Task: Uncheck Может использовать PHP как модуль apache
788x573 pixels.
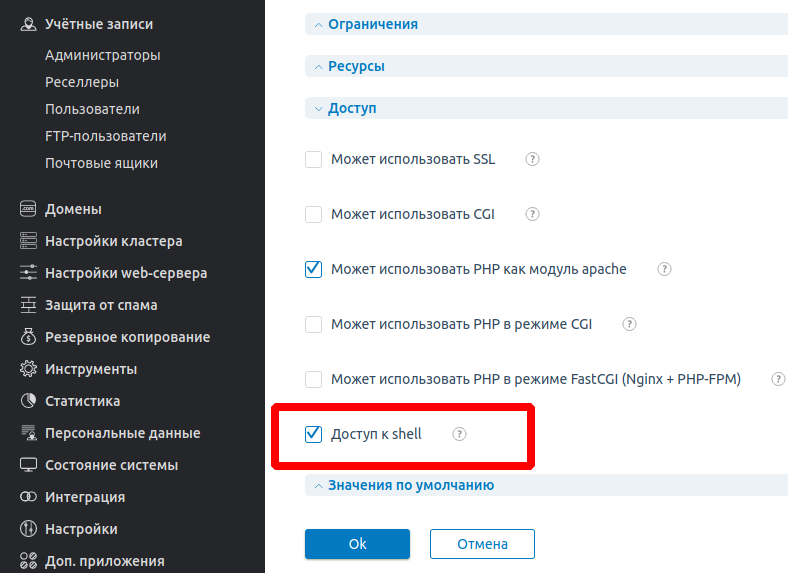Action: (x=314, y=269)
